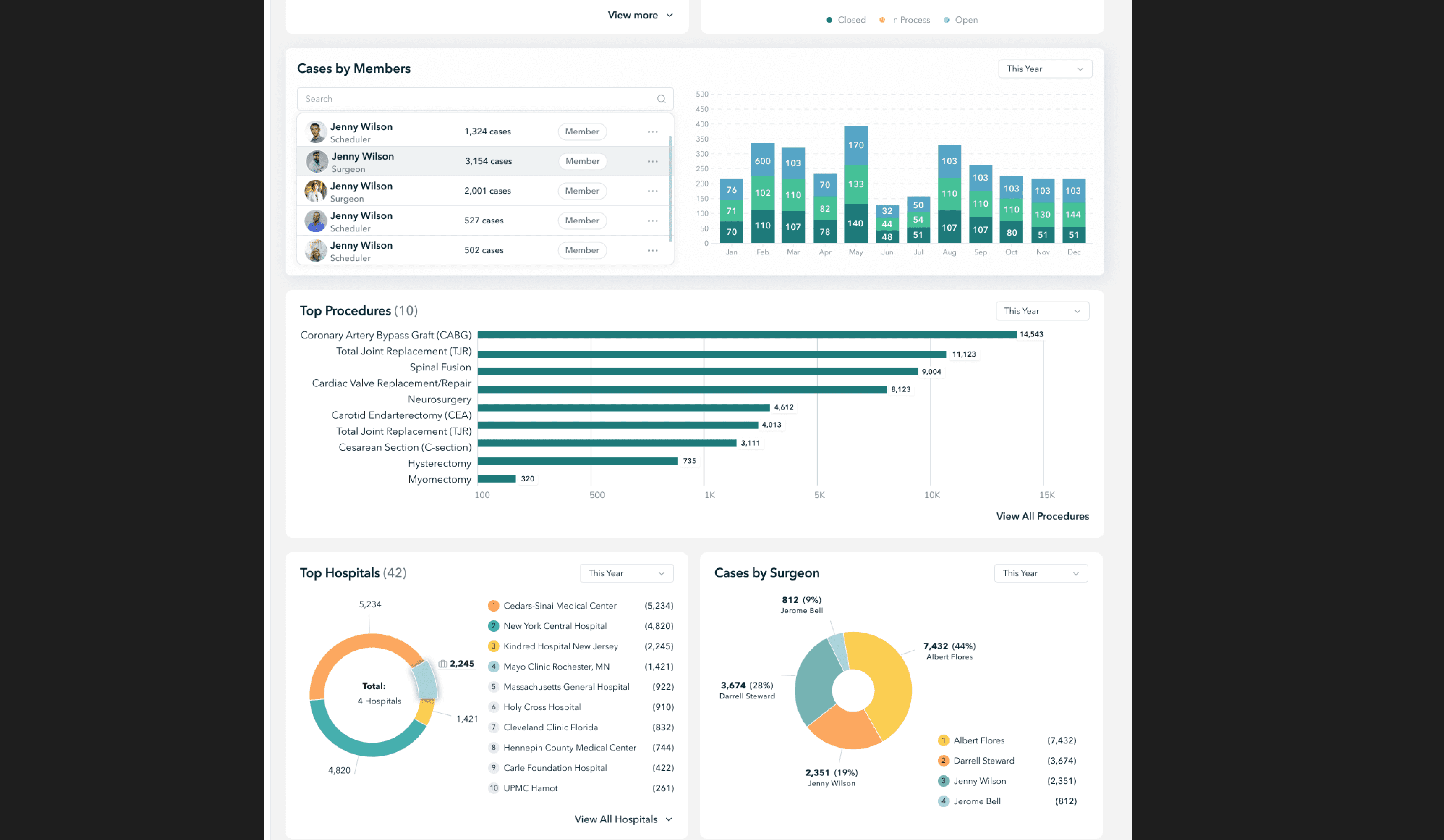
Task: Click rank 3 badge for Kindred Hospital New Jersey
Action: pos(493,646)
